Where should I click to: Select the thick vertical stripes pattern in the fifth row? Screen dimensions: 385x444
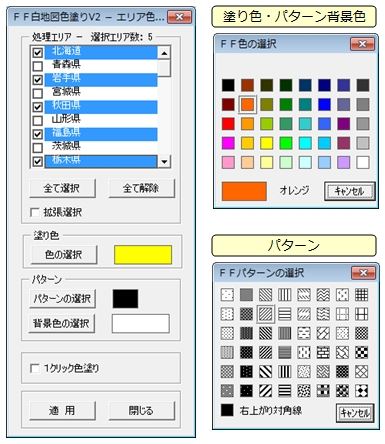(285, 371)
